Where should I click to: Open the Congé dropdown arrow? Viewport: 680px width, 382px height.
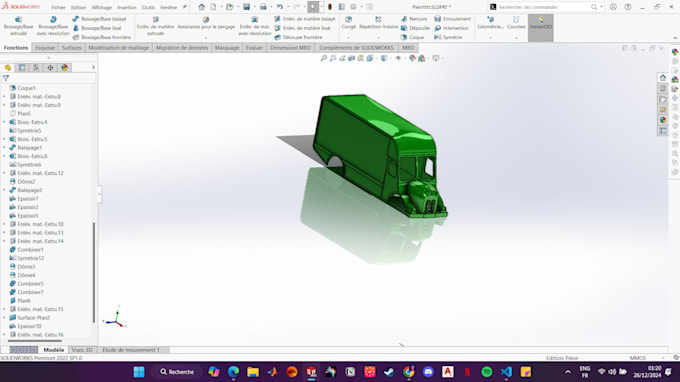point(348,38)
